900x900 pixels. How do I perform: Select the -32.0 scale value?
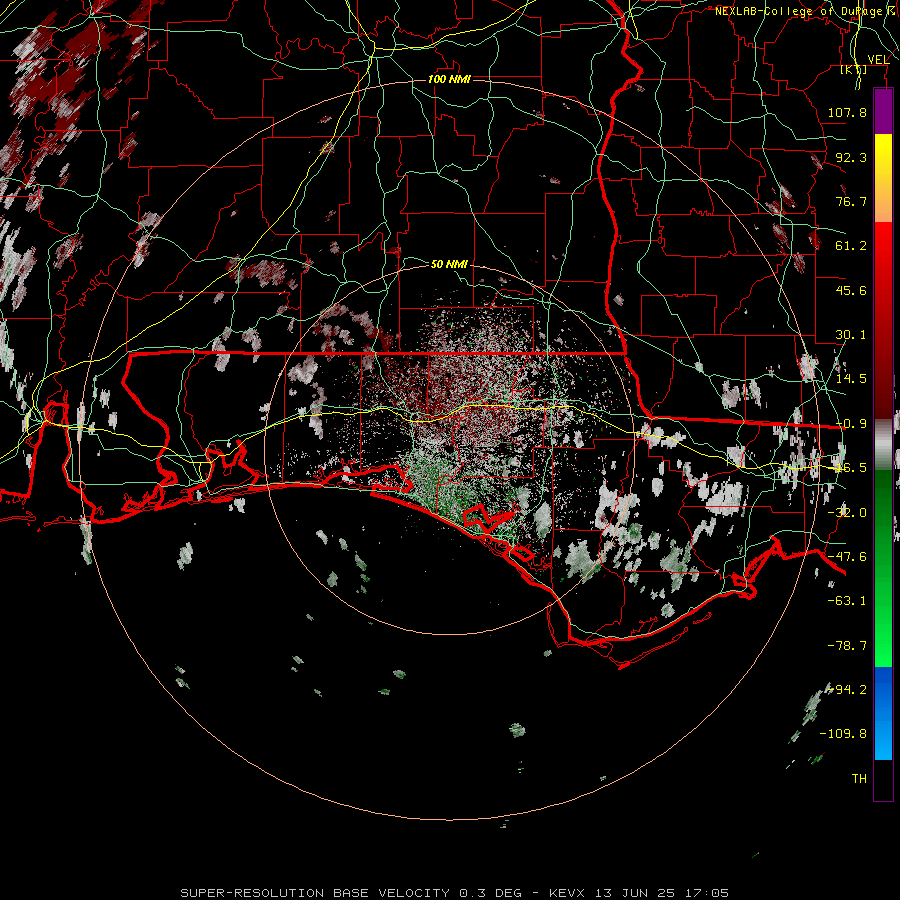[847, 513]
